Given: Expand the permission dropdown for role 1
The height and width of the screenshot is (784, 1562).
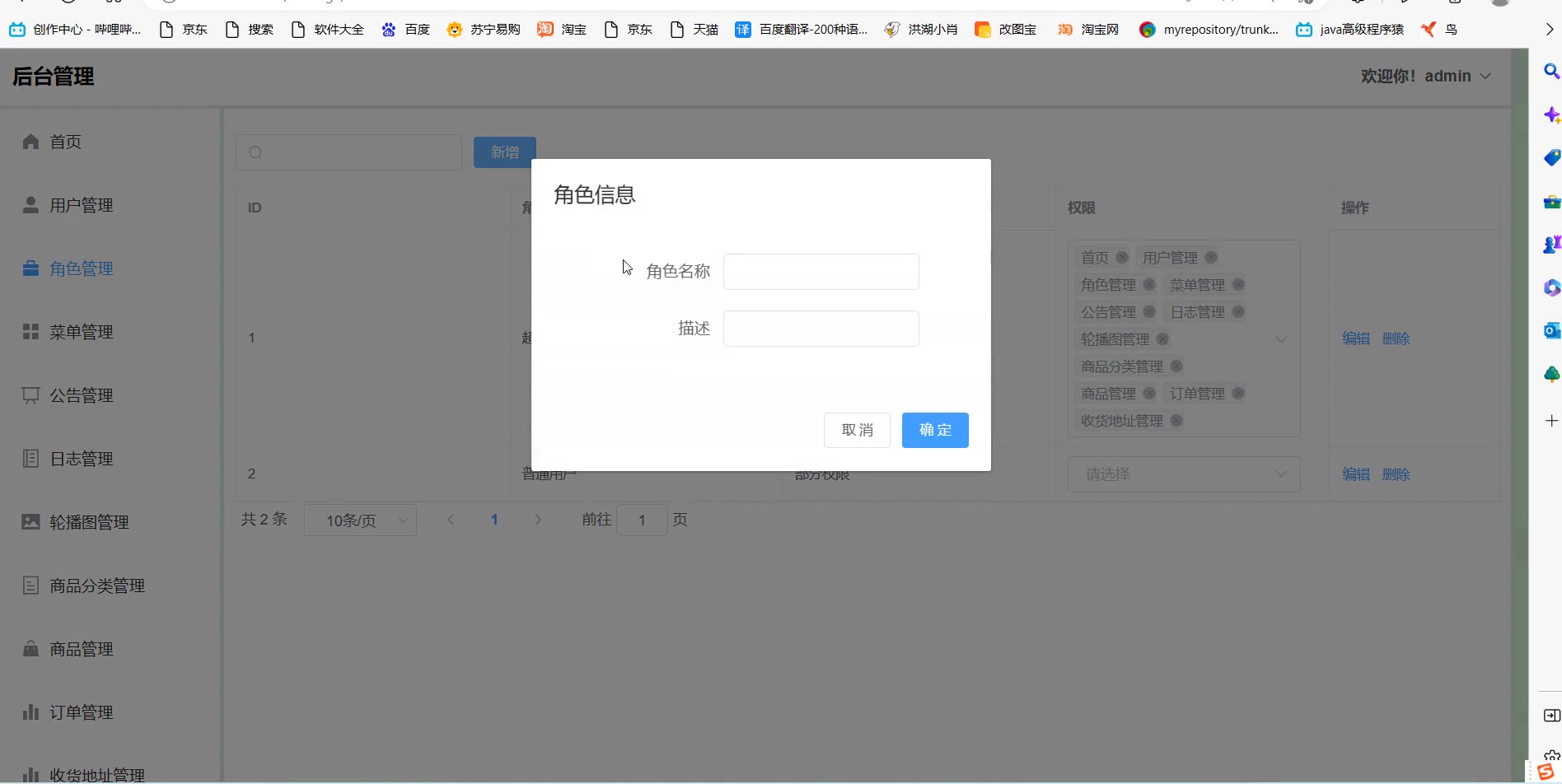Looking at the screenshot, I should (x=1281, y=339).
